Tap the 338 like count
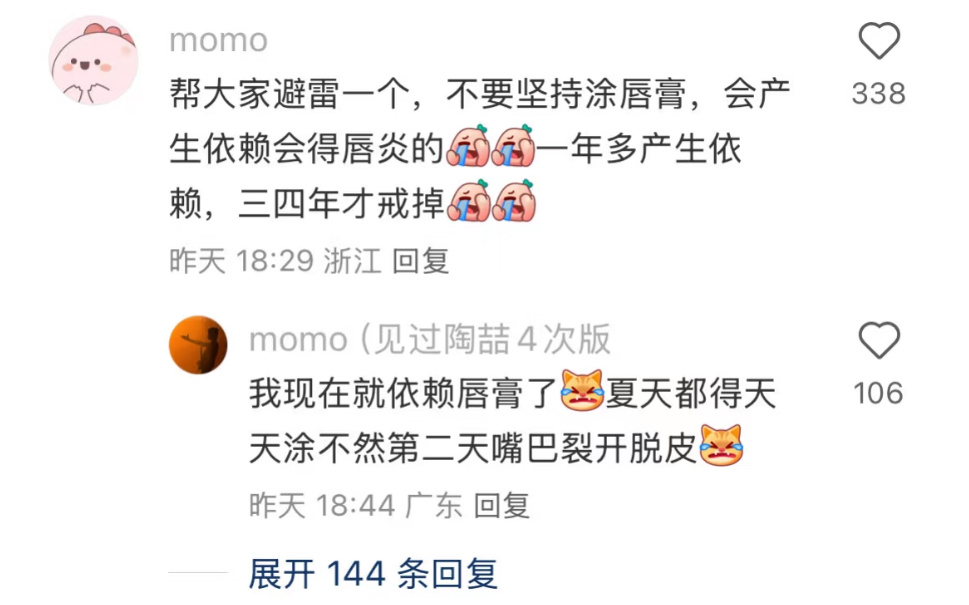 [x=878, y=94]
